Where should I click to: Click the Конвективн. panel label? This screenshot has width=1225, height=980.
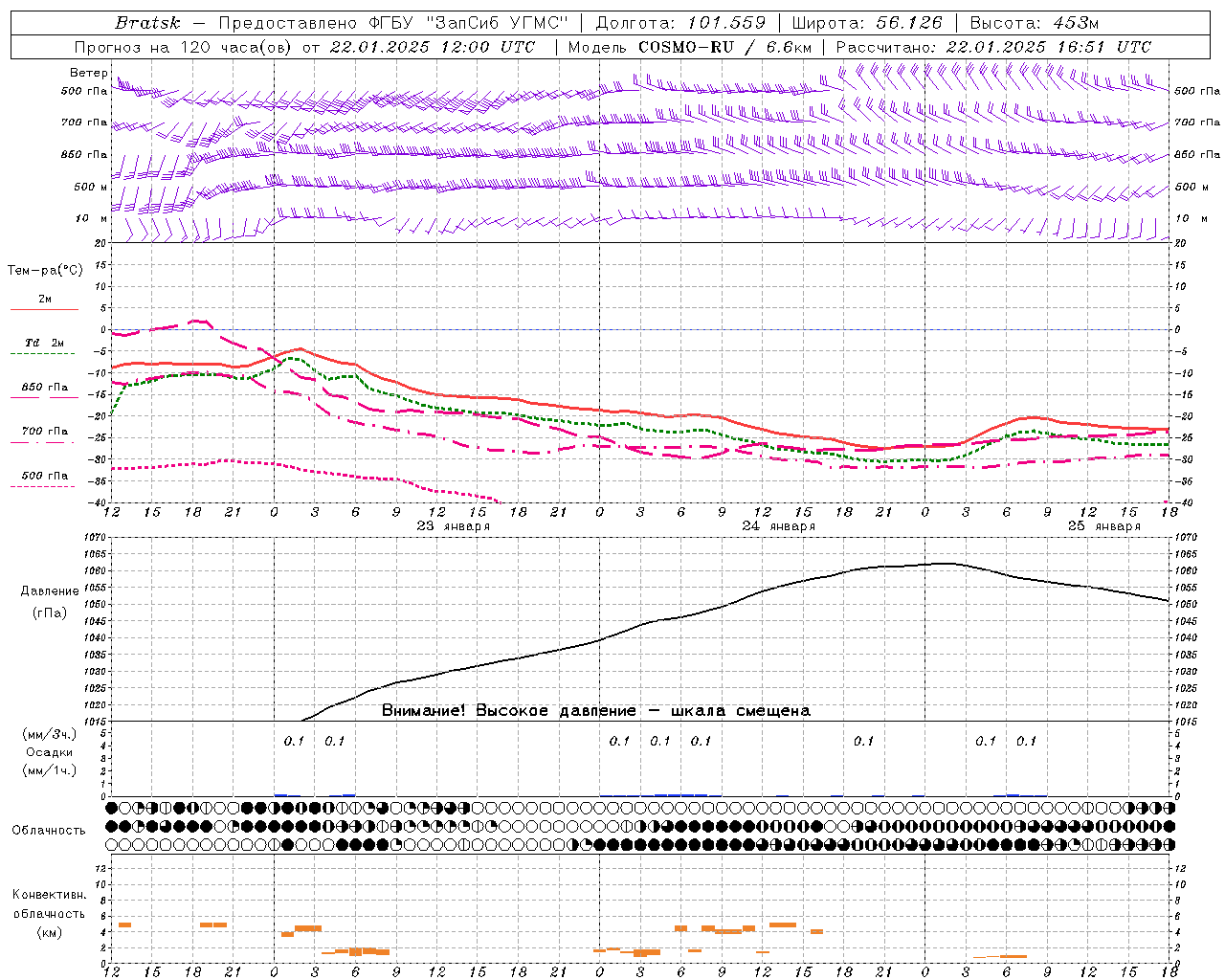tap(49, 895)
